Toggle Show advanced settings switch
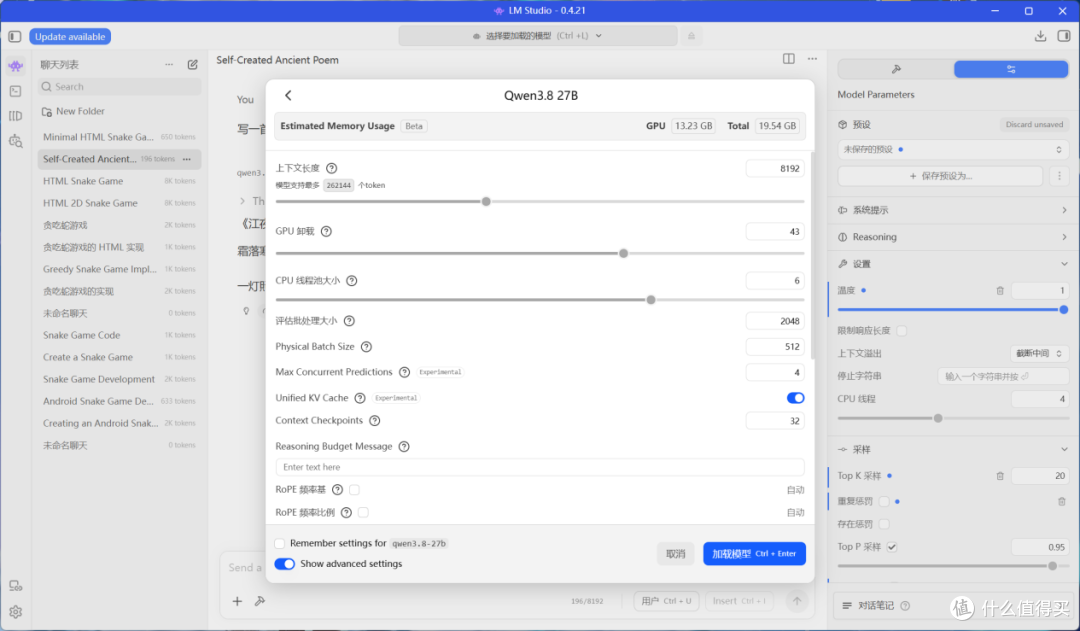1080x631 pixels. (284, 564)
